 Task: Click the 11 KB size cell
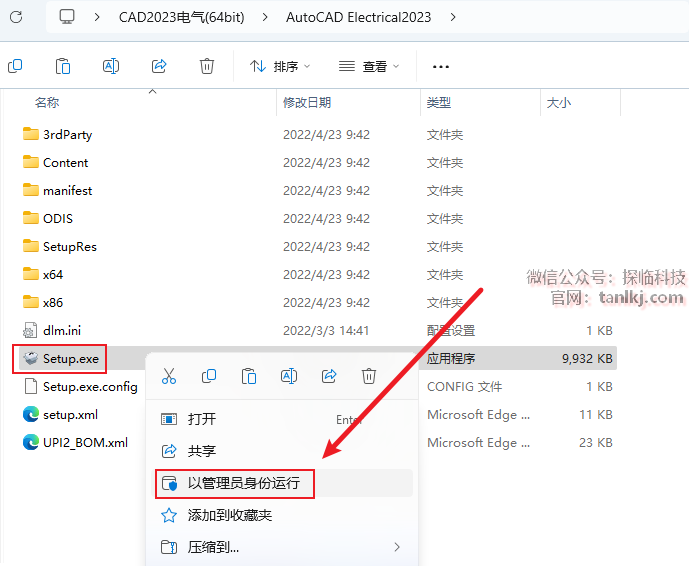596,414
